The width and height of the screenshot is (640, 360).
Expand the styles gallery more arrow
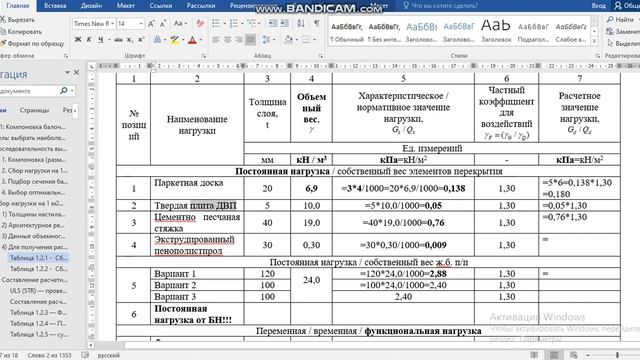(595, 41)
